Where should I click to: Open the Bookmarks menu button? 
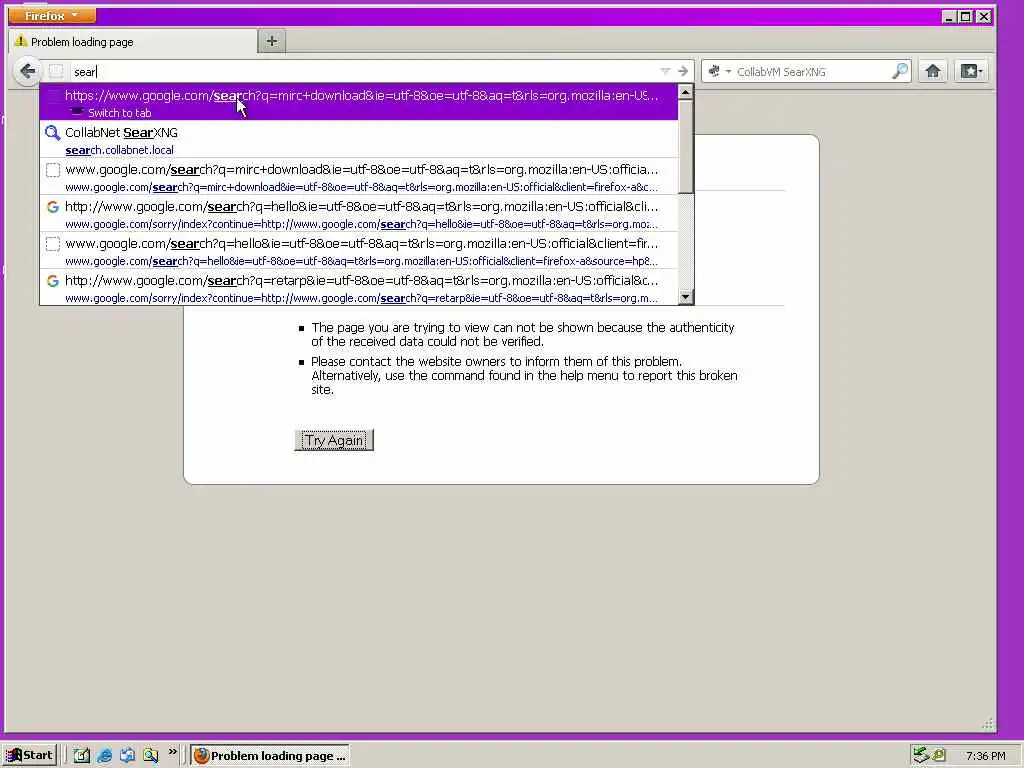point(970,71)
